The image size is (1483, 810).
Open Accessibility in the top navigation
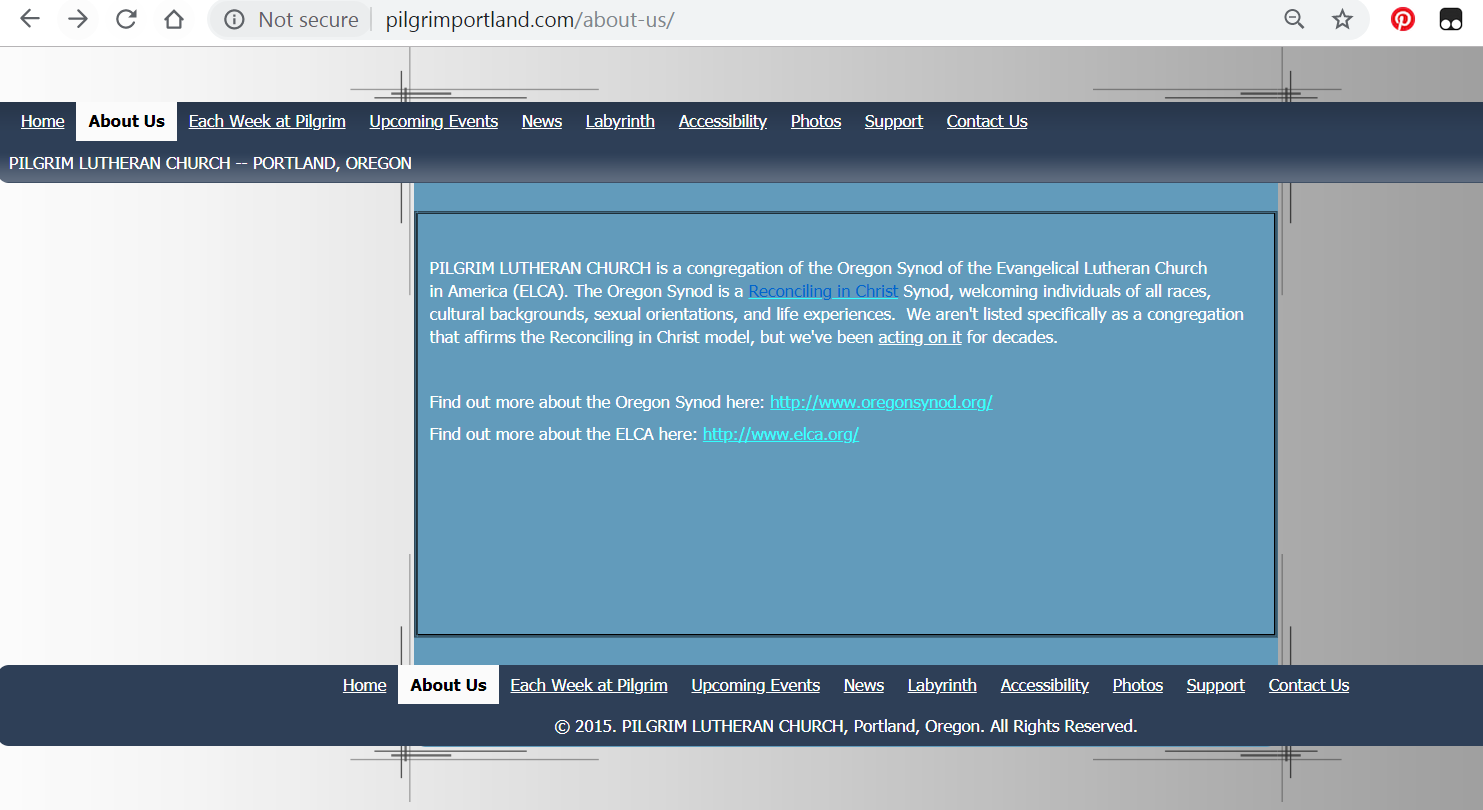pos(723,121)
